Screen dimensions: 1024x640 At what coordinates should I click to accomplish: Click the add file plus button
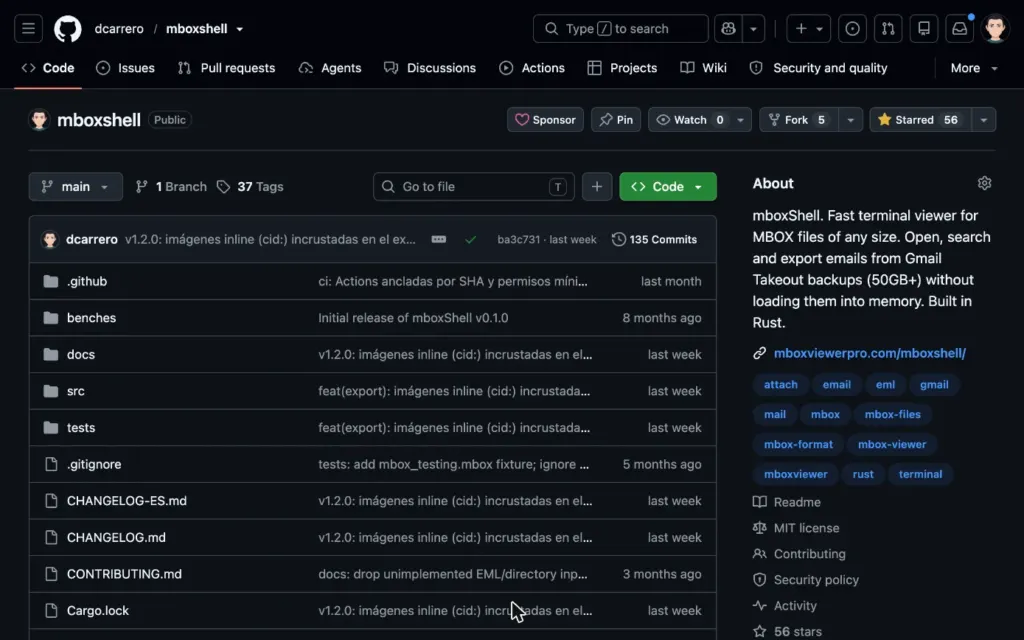(x=597, y=187)
